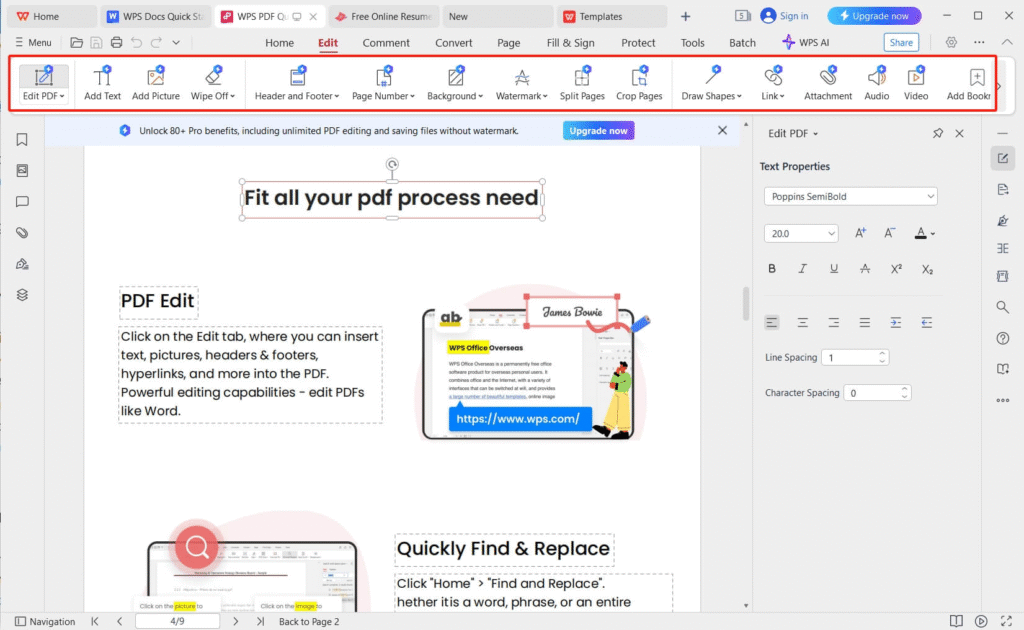Expand the Watermark dropdown menu
The width and height of the screenshot is (1024, 630).
click(x=522, y=84)
